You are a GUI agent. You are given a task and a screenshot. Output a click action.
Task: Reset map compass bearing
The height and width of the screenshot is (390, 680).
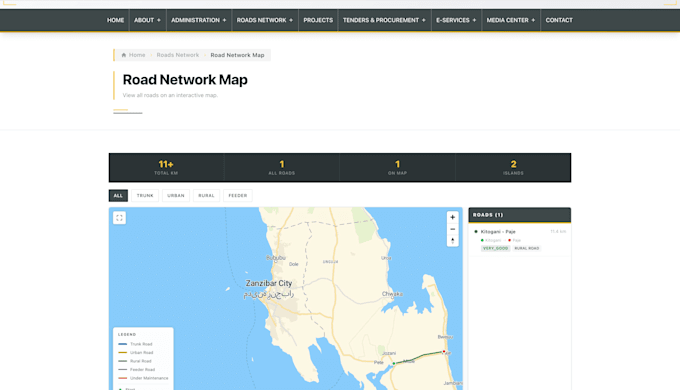pyautogui.click(x=452, y=241)
